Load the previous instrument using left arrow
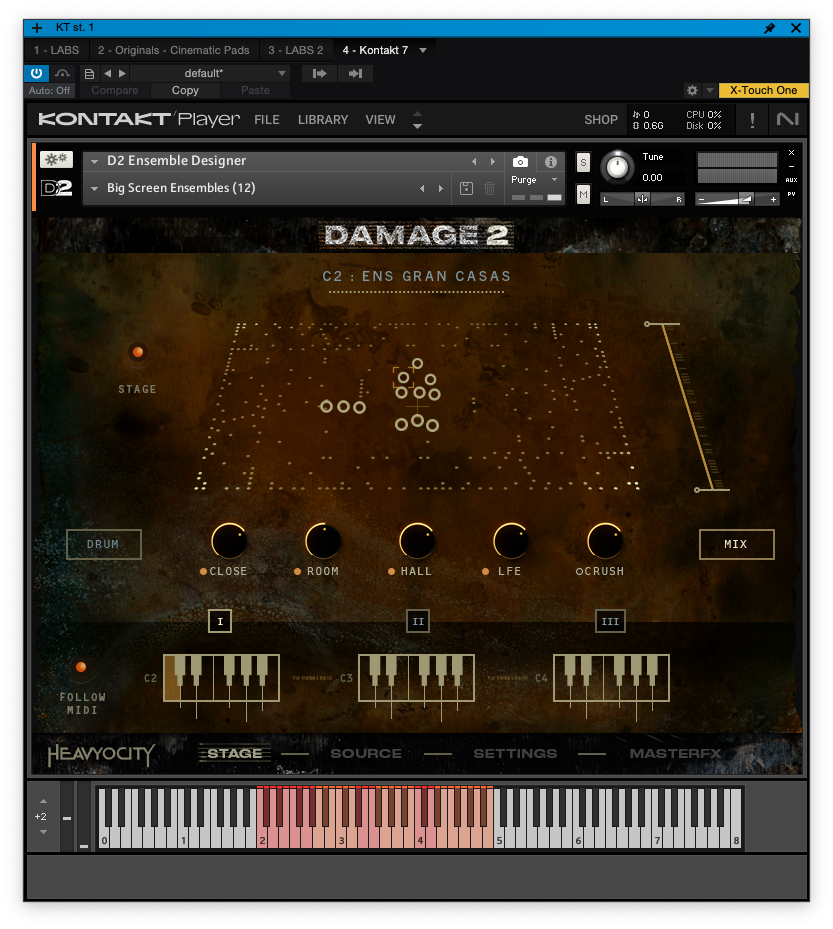The height and width of the screenshot is (929, 833). coord(474,161)
